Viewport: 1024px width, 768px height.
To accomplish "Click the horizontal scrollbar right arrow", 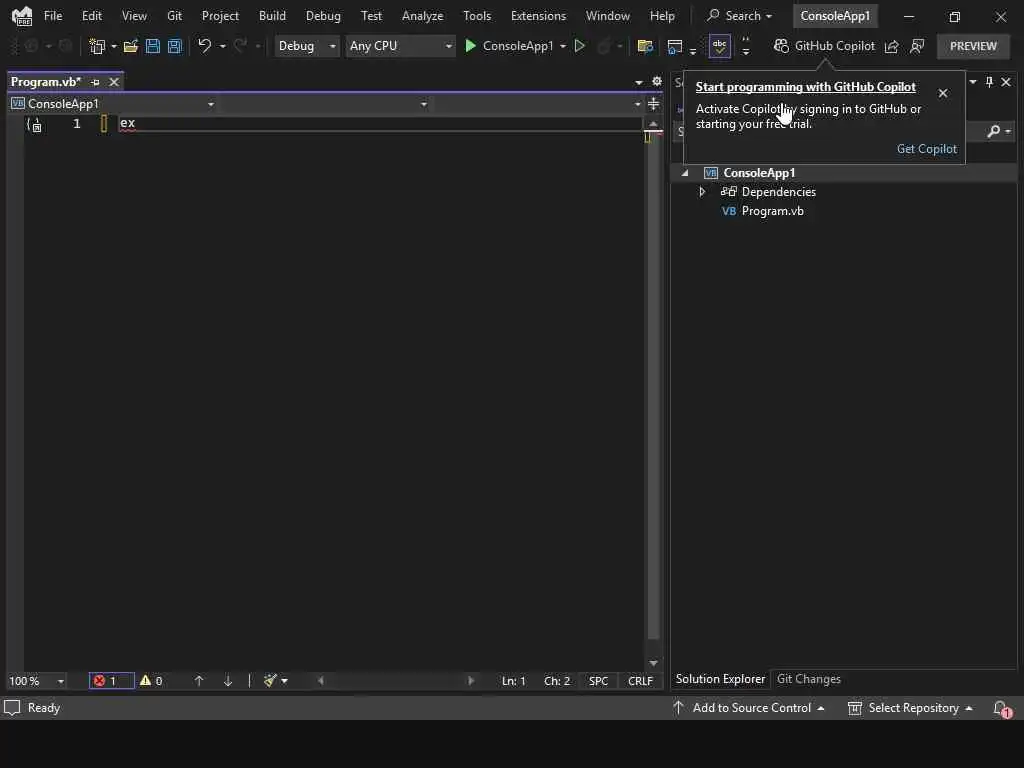I will coord(471,681).
